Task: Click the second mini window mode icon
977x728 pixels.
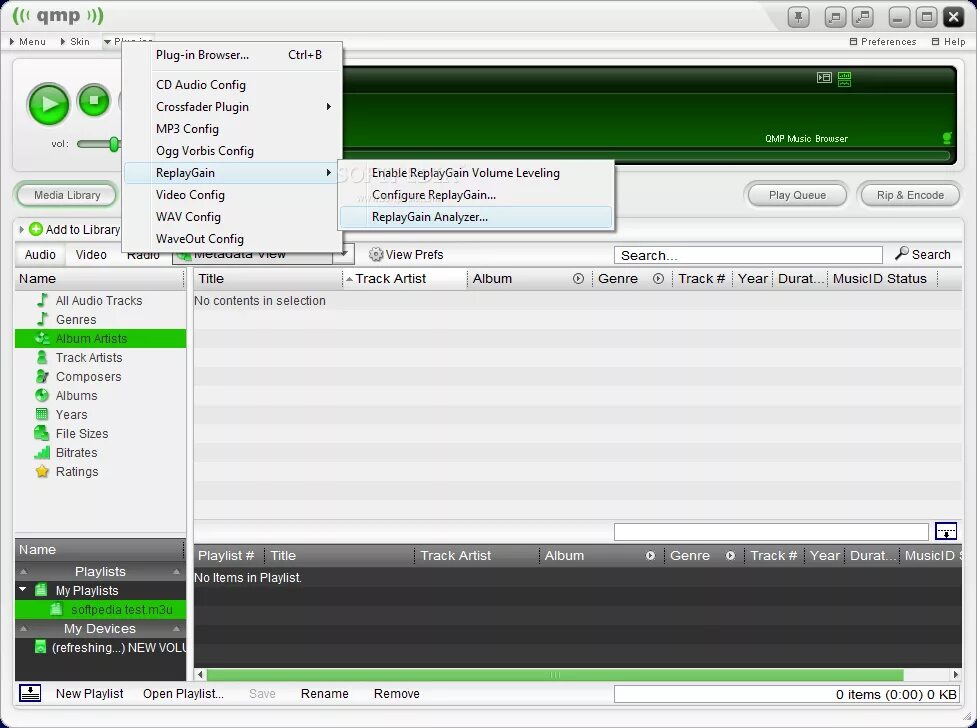Action: [862, 17]
